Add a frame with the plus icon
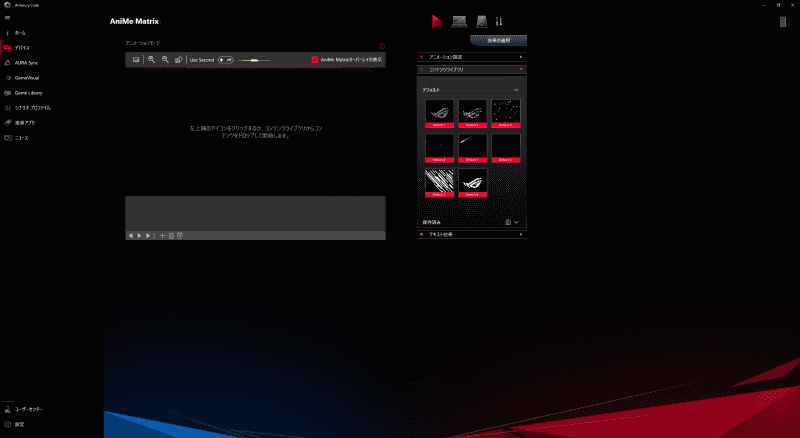The image size is (800, 438). tap(163, 236)
